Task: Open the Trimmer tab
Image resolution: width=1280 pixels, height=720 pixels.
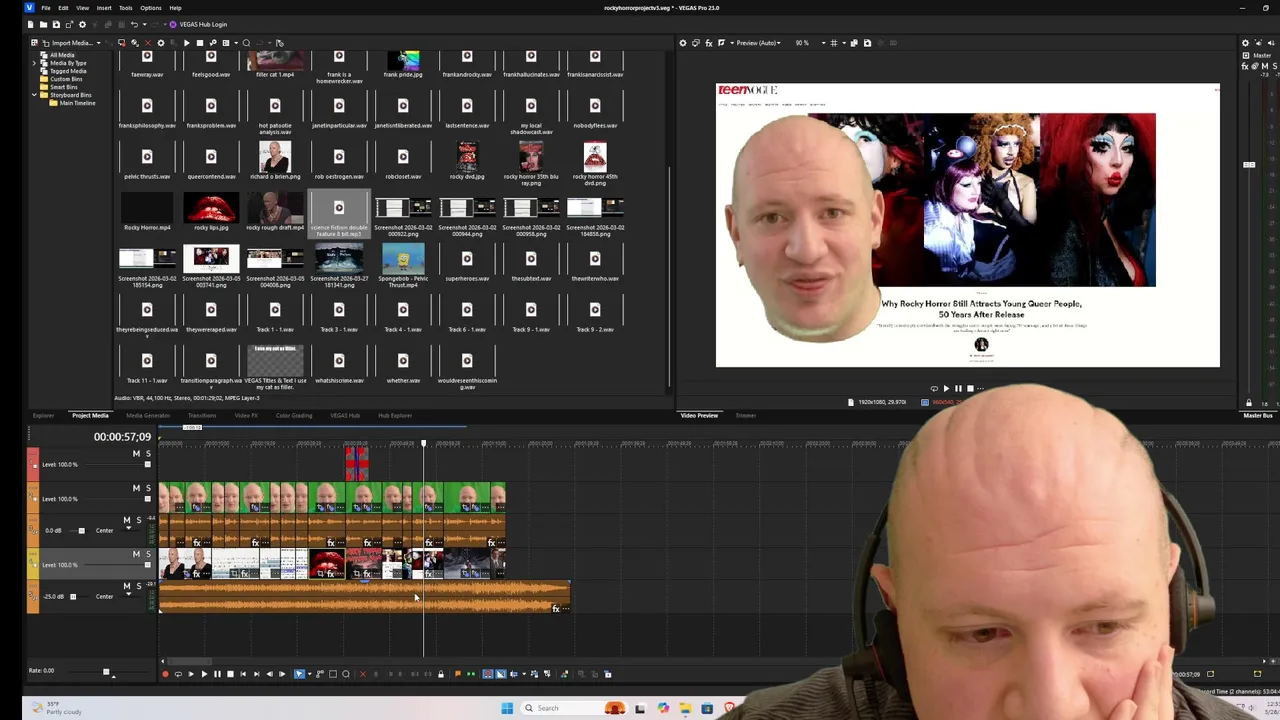Action: 746,415
